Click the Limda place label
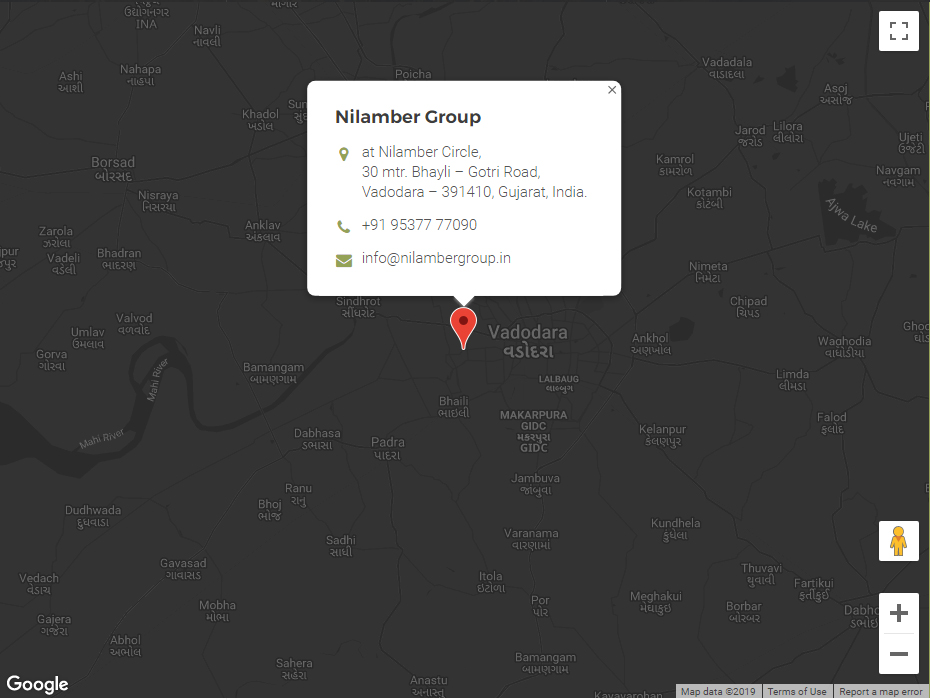 pos(792,380)
